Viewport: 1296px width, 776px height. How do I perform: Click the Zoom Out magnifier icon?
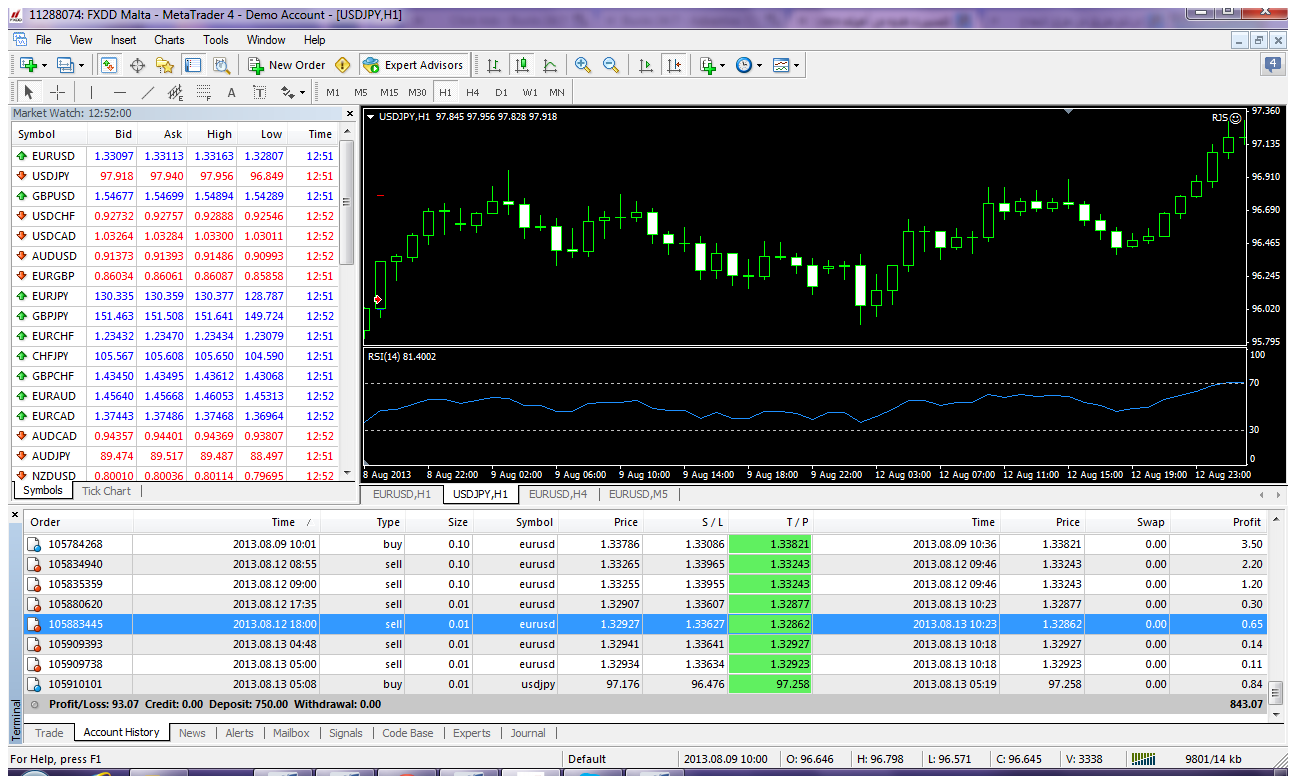(611, 65)
